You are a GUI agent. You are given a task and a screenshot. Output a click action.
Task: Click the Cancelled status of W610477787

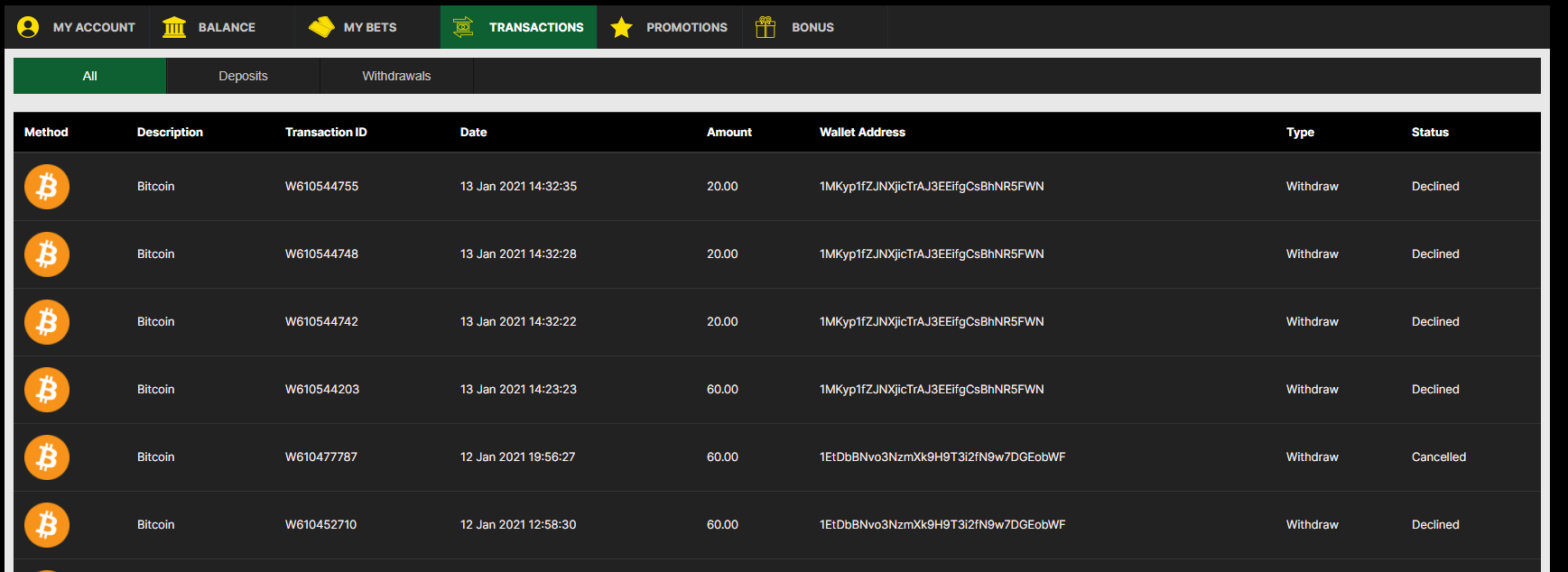tap(1439, 457)
